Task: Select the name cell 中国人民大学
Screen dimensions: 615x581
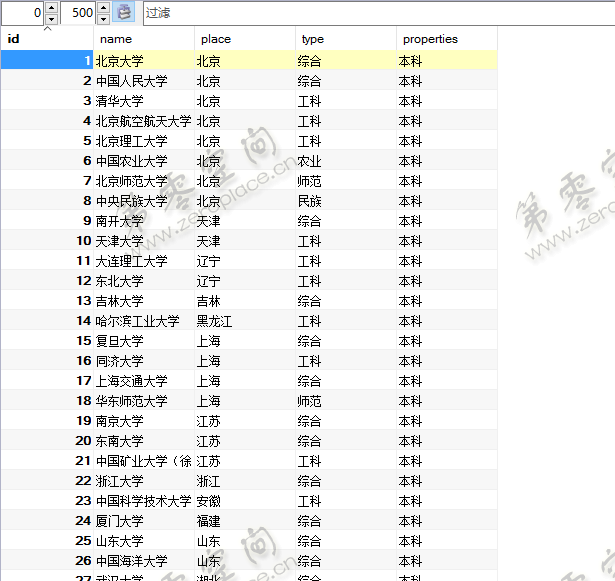Action: (144, 81)
